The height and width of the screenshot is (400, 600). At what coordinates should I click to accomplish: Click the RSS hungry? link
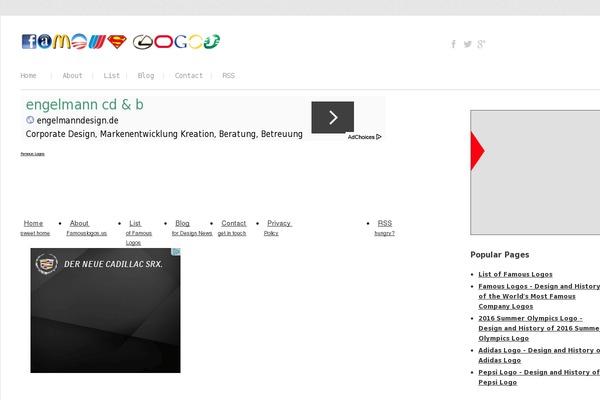tap(385, 228)
